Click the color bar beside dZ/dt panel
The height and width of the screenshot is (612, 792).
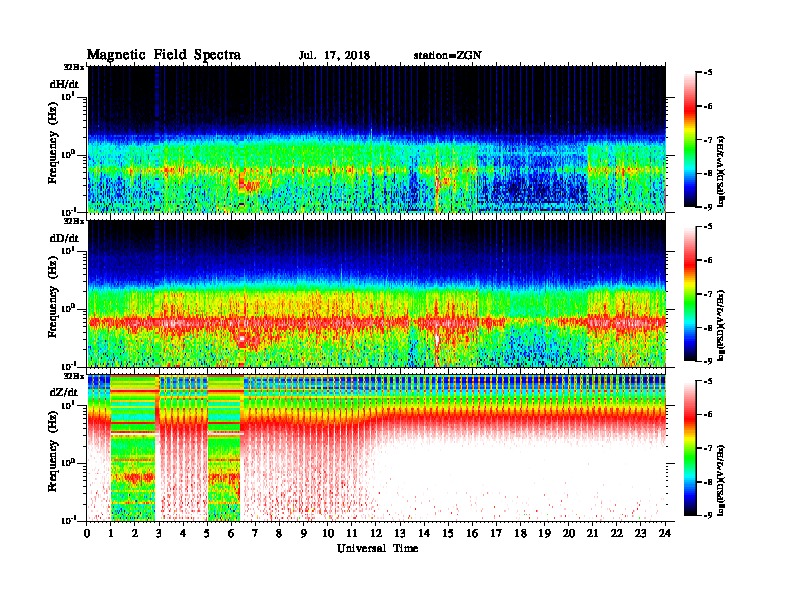(x=690, y=448)
